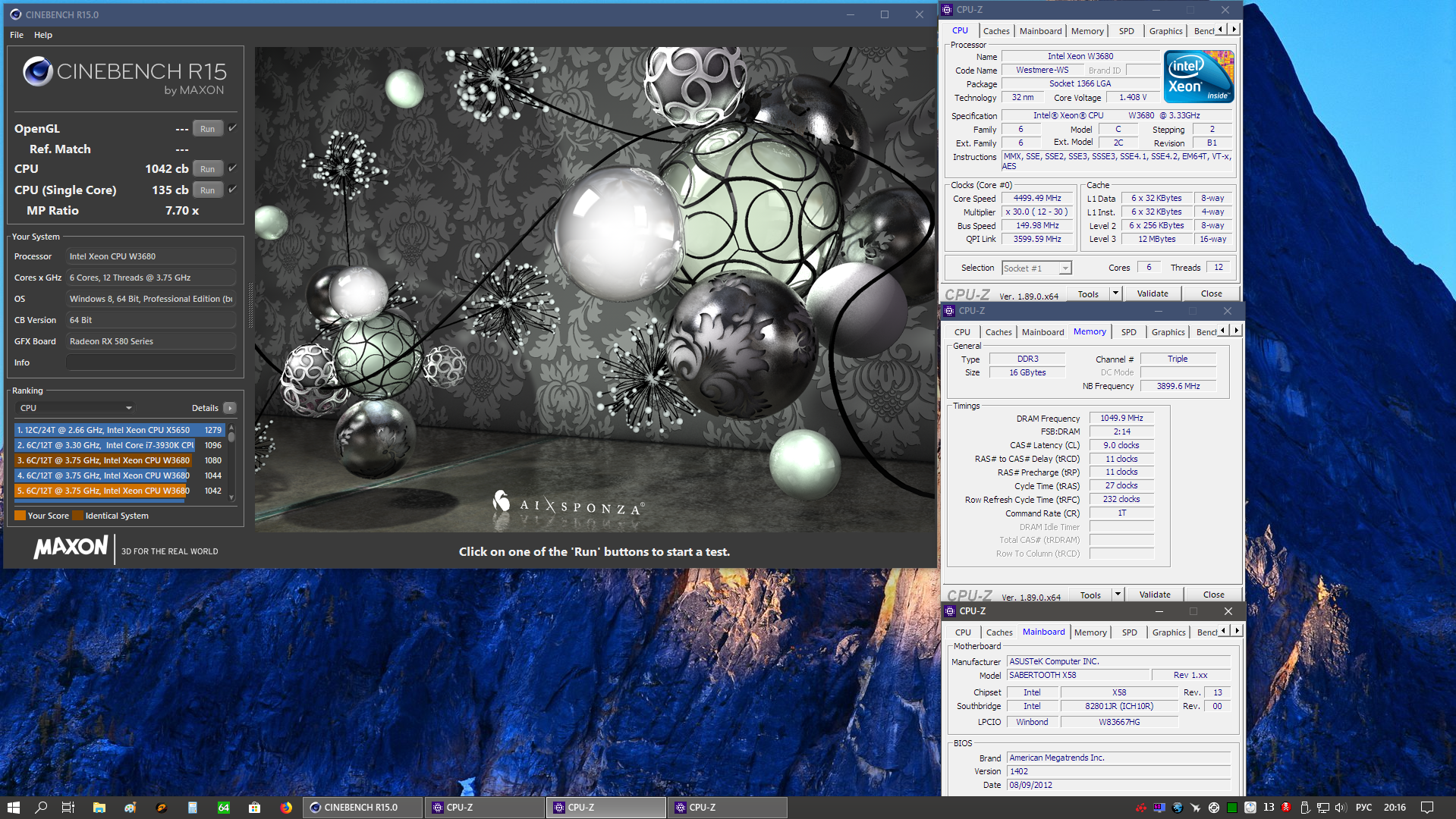Click the Your Score orange legend swatch
Viewport: 1456px width, 819px height.
click(20, 516)
